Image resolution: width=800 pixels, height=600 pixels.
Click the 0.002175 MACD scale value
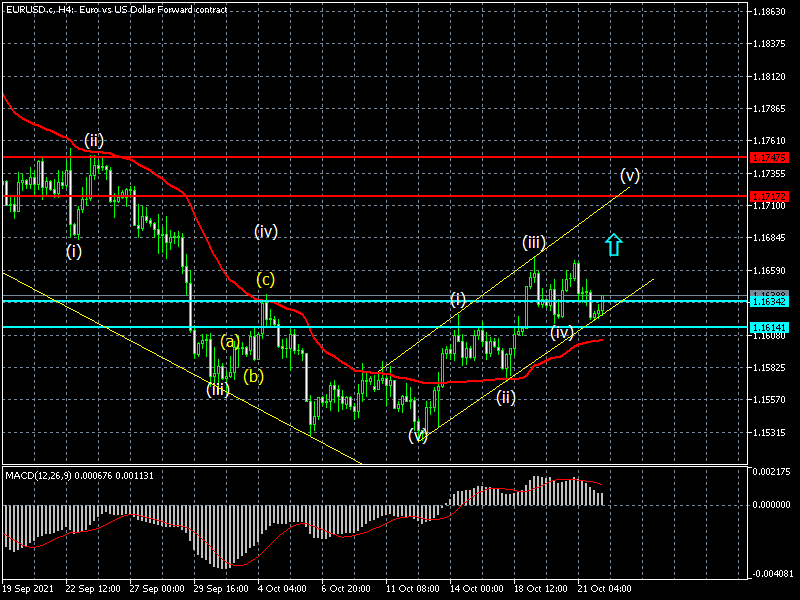point(771,471)
